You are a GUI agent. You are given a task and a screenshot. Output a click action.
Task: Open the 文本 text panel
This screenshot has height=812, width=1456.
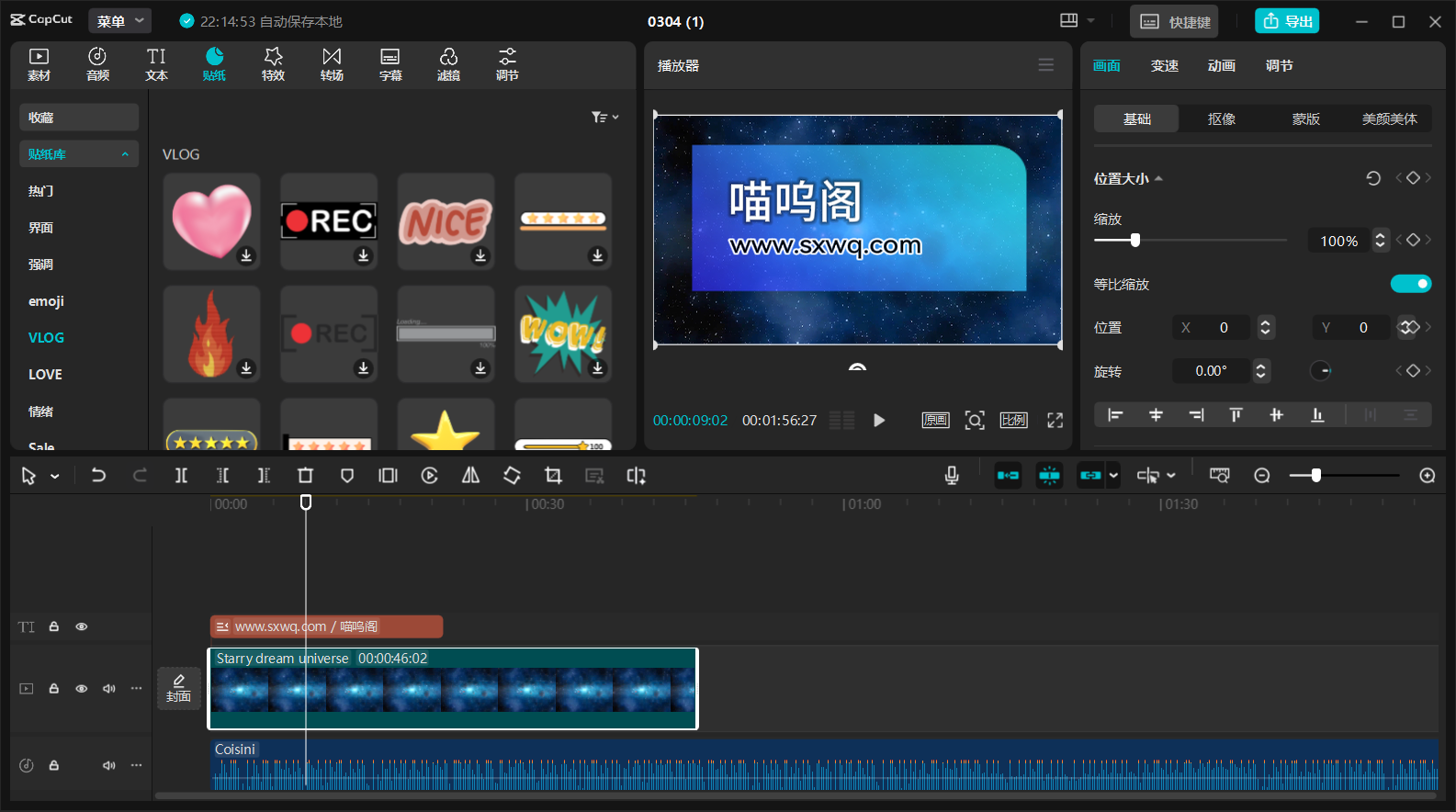156,64
